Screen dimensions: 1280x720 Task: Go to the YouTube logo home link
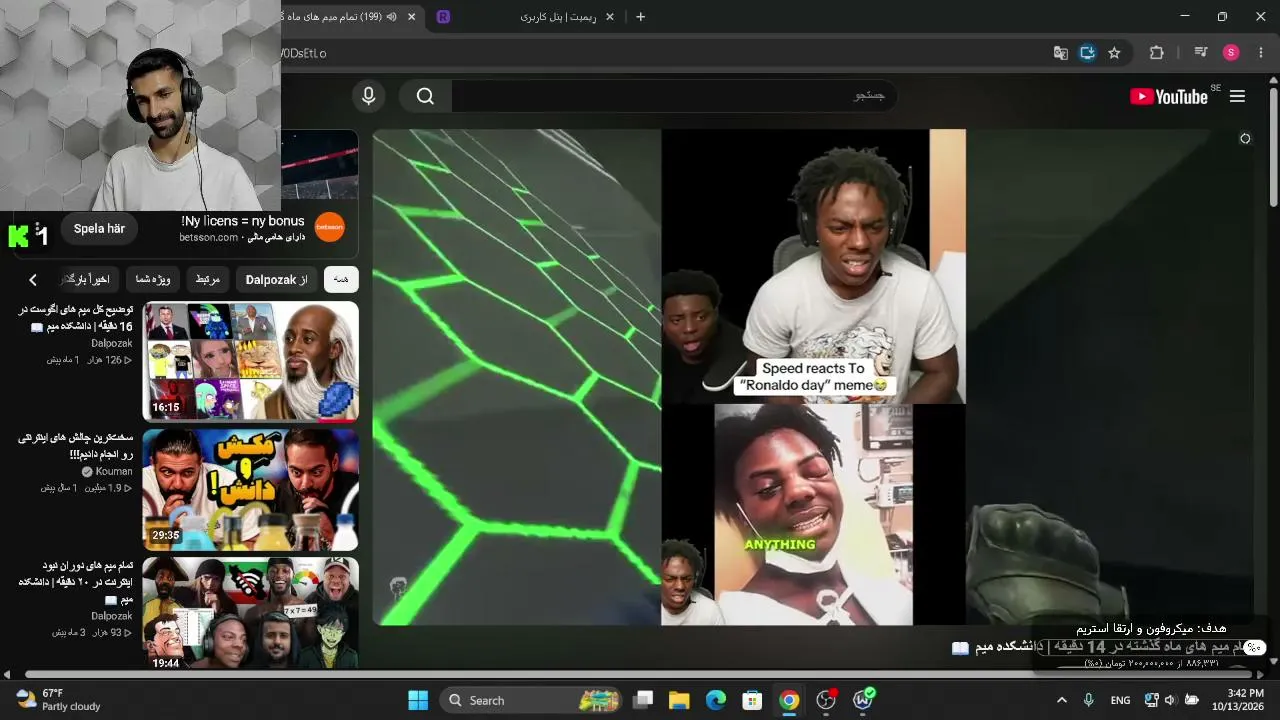click(1169, 96)
